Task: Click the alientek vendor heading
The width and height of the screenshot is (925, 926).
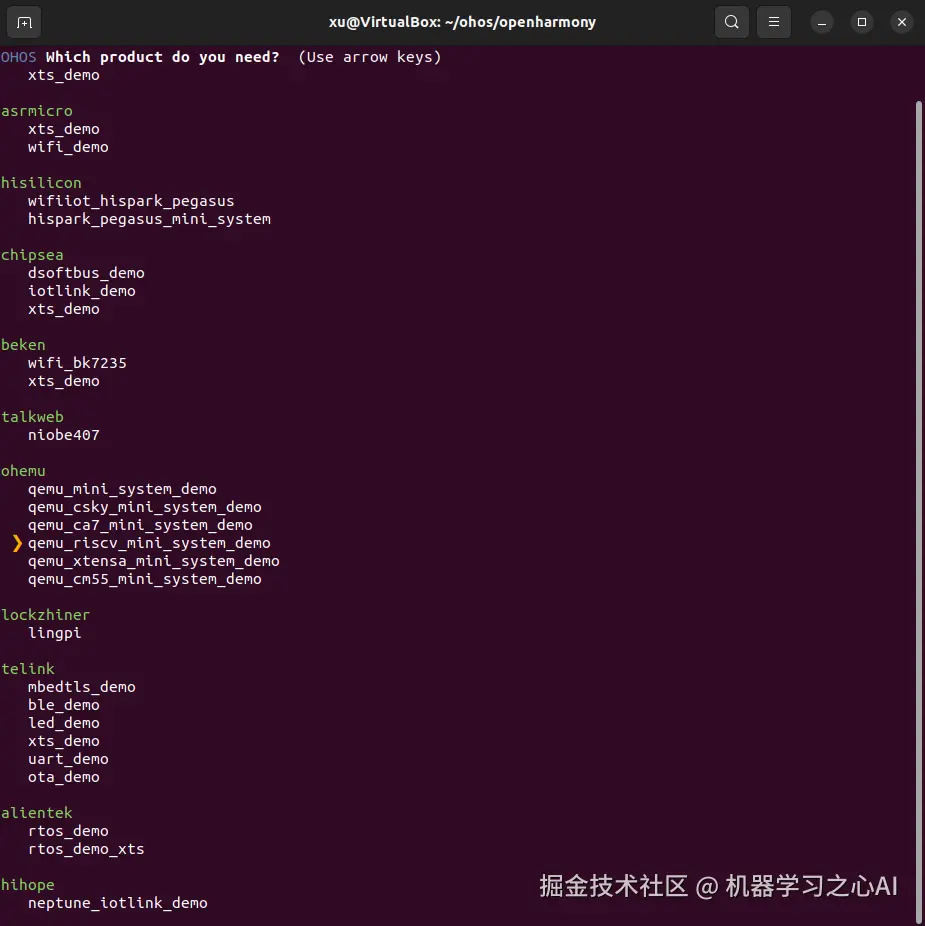Action: (x=37, y=813)
